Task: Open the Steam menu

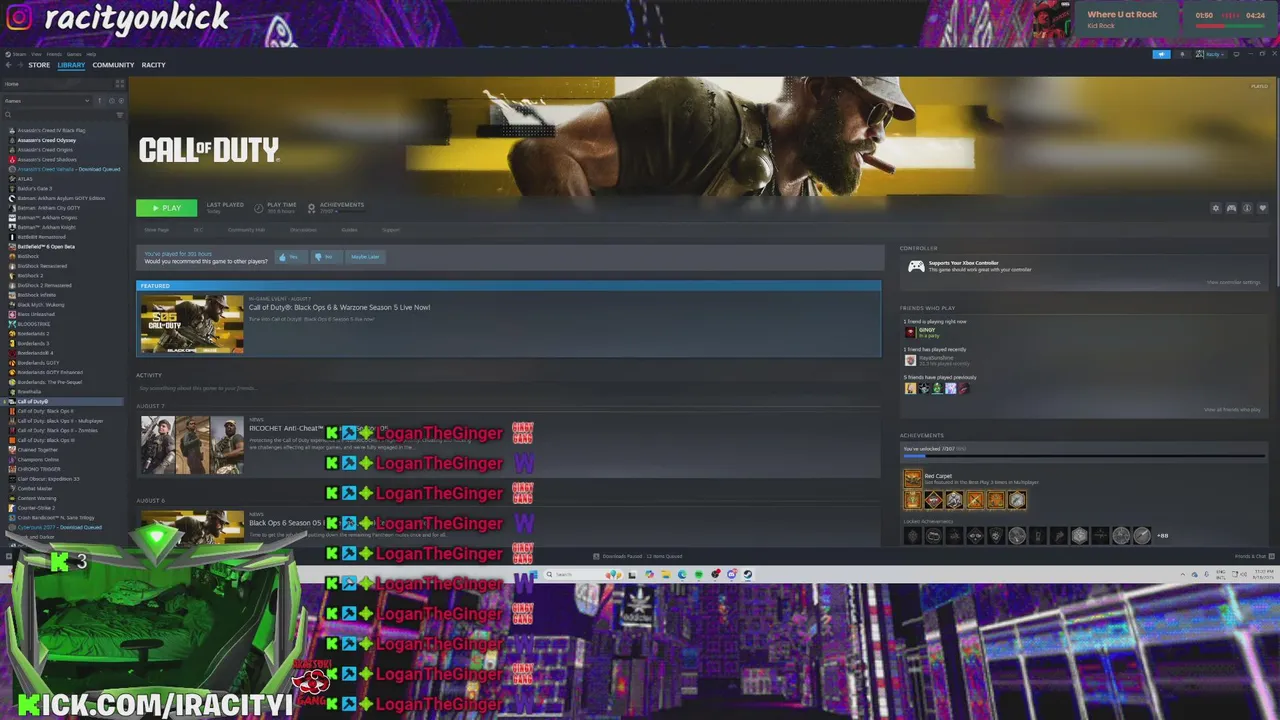Action: (18, 54)
